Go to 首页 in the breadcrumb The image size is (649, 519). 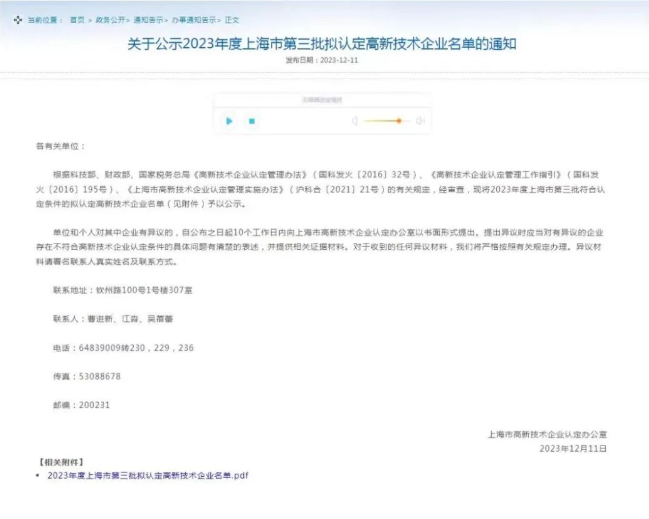tap(77, 20)
